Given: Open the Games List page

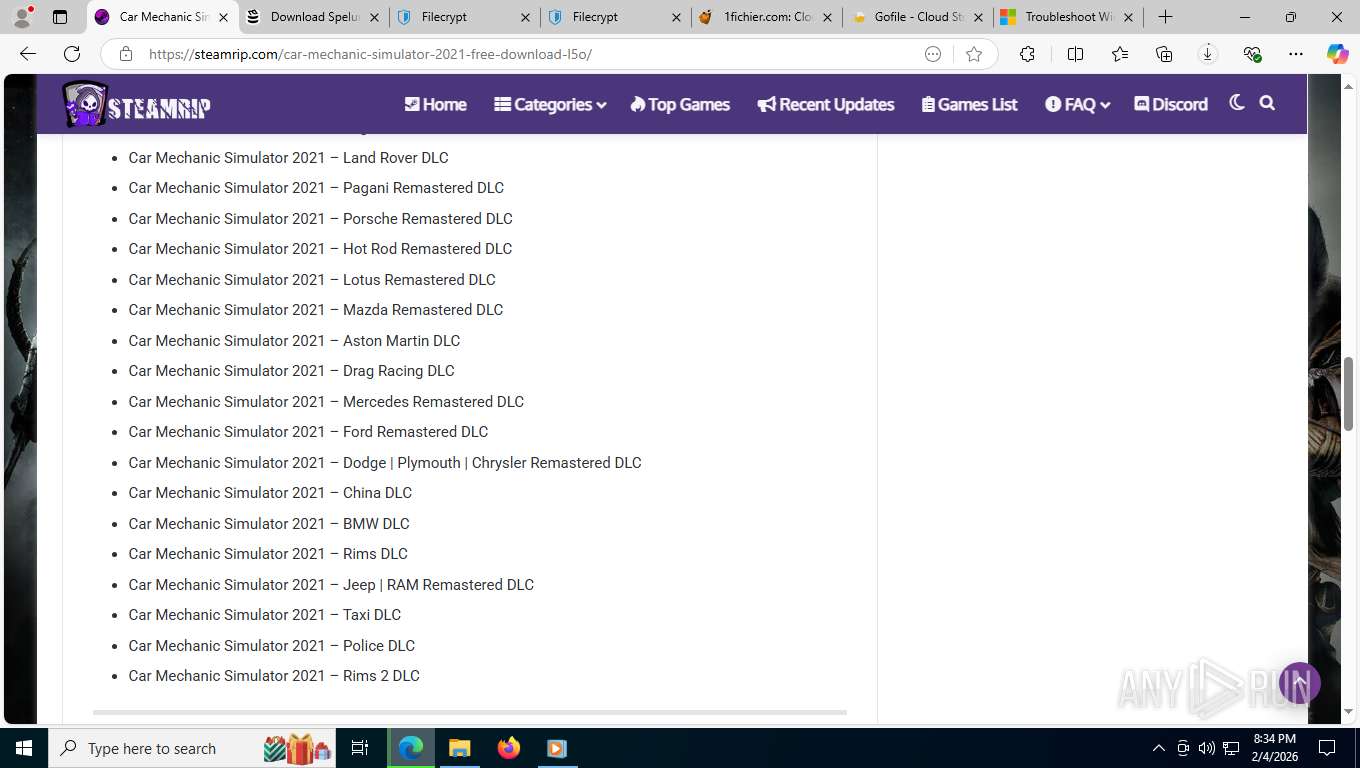Looking at the screenshot, I should point(969,104).
